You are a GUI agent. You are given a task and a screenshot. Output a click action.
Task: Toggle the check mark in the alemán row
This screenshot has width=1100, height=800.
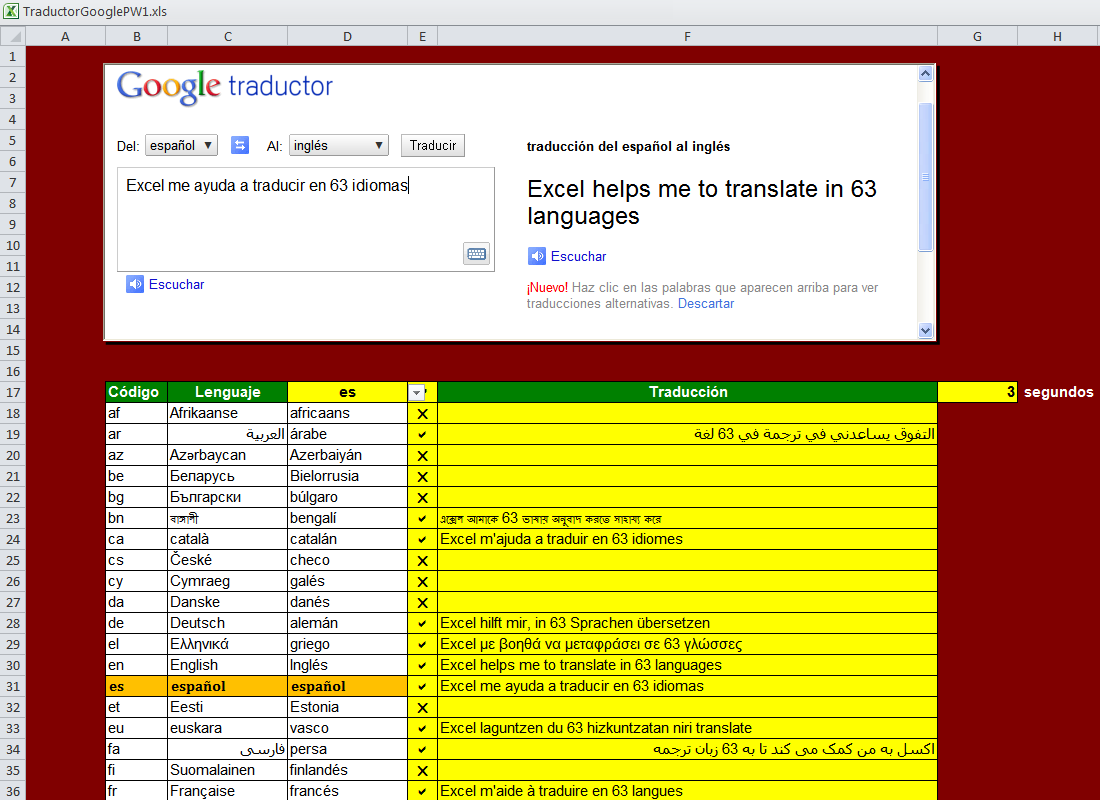(x=422, y=623)
